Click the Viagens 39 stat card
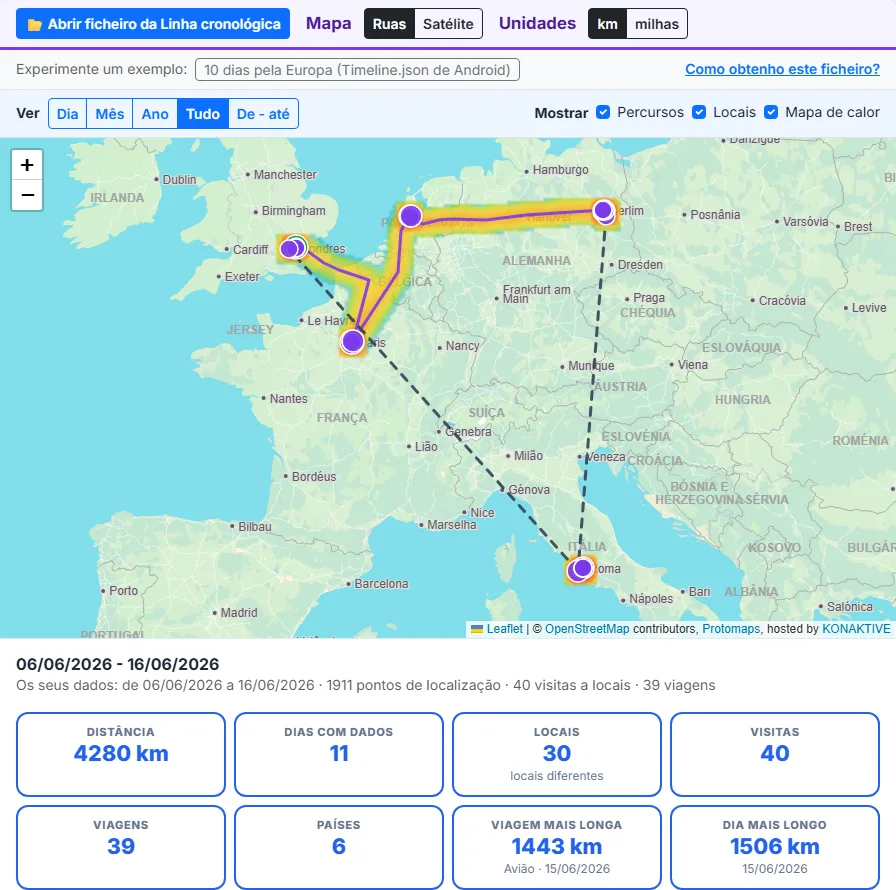The width and height of the screenshot is (896, 890). pyautogui.click(x=121, y=847)
